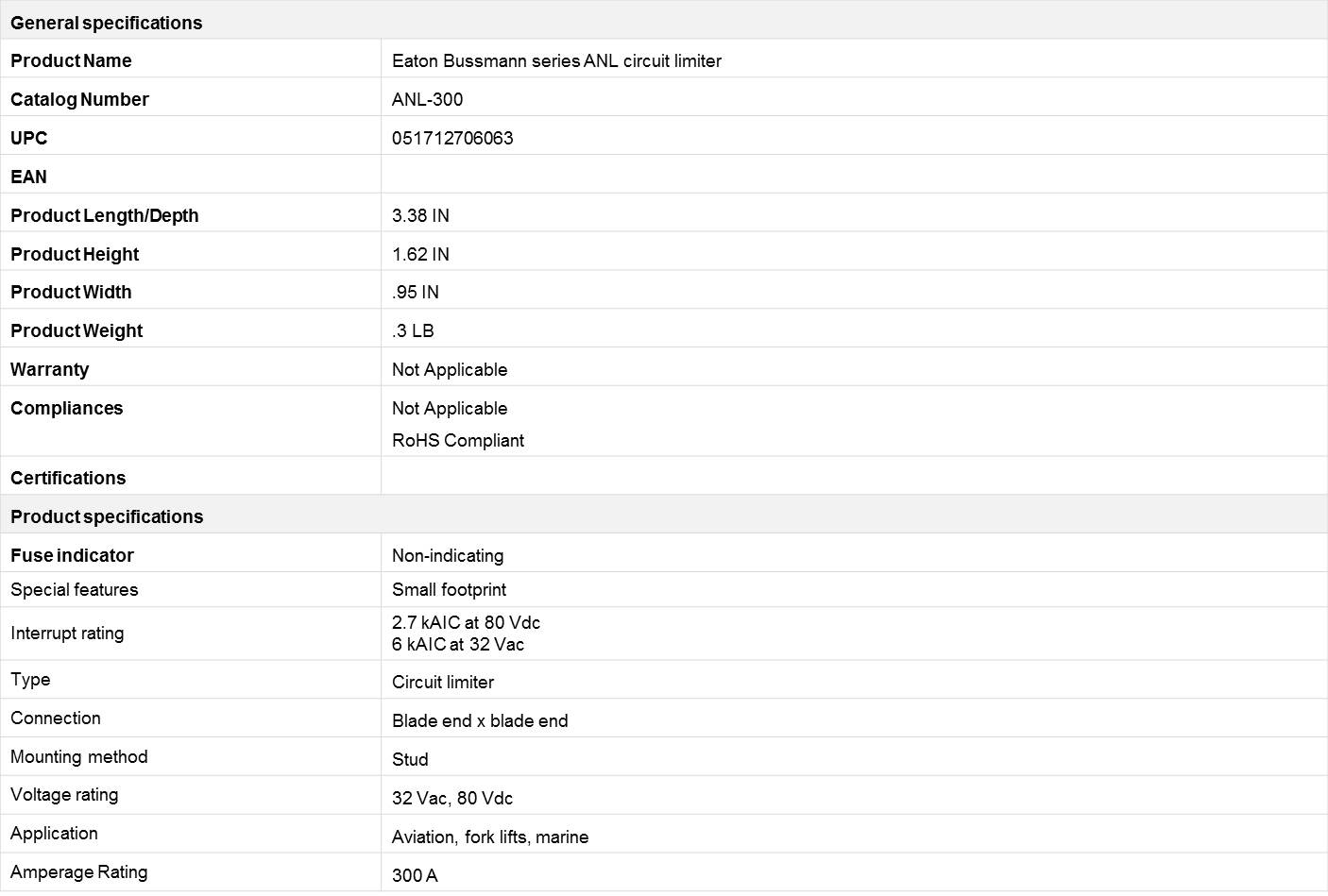The image size is (1328, 896).
Task: Click the 'EAN' label
Action: (28, 177)
